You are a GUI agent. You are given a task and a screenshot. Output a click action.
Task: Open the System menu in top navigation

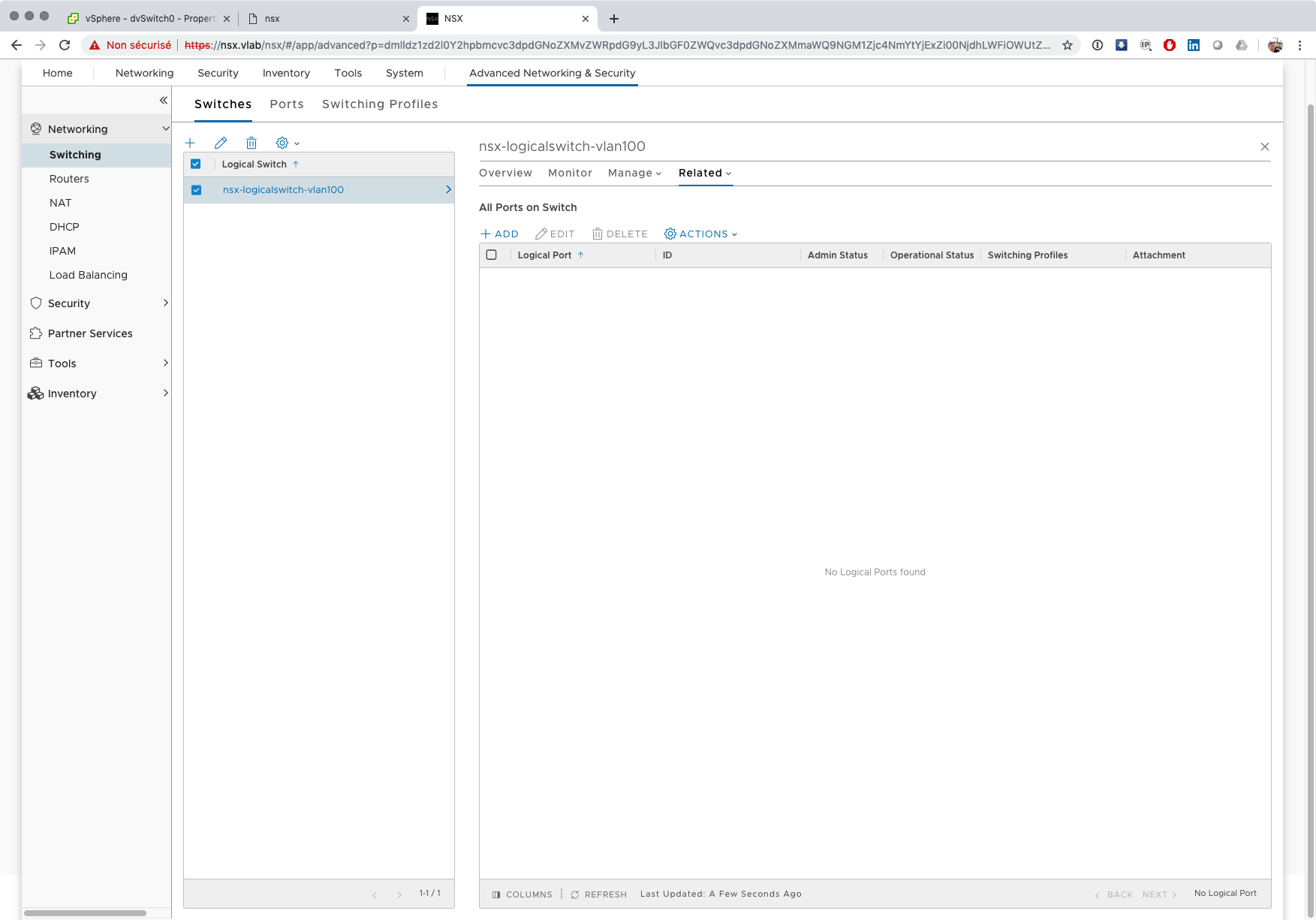pos(404,73)
